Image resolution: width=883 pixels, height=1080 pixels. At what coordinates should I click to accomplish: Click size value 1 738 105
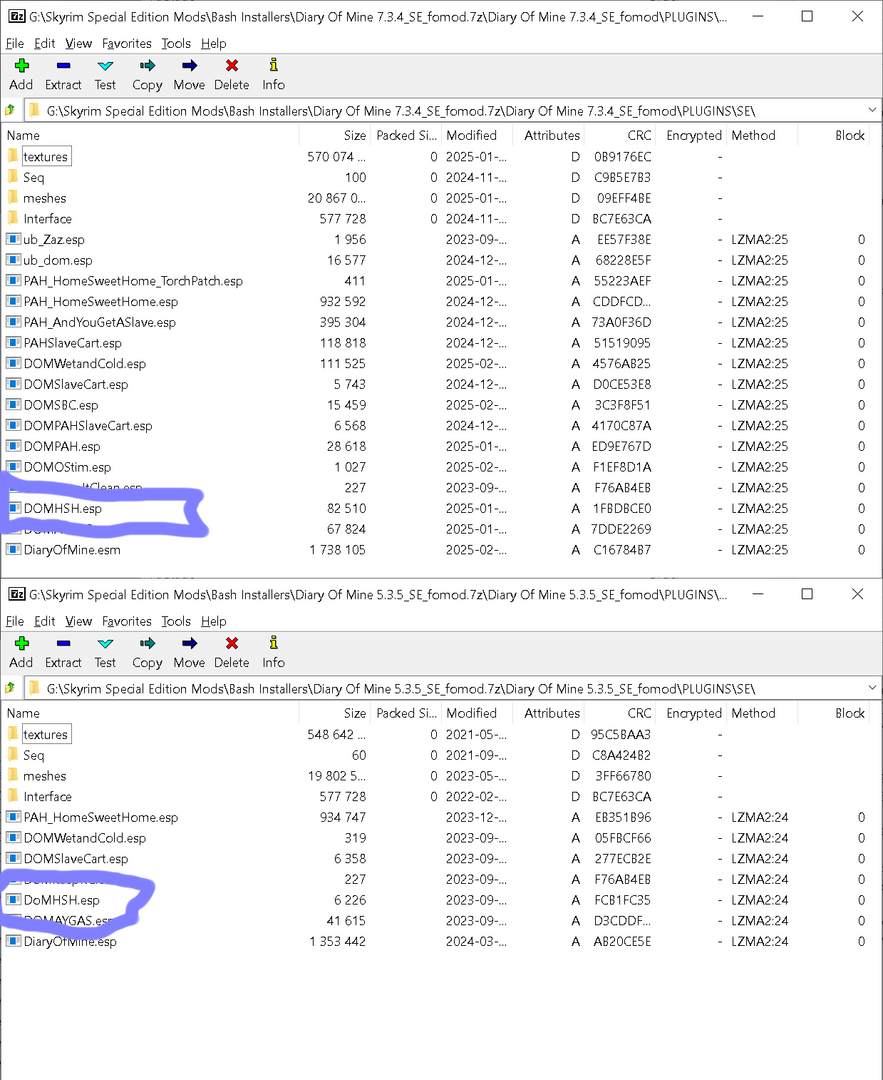[x=337, y=550]
